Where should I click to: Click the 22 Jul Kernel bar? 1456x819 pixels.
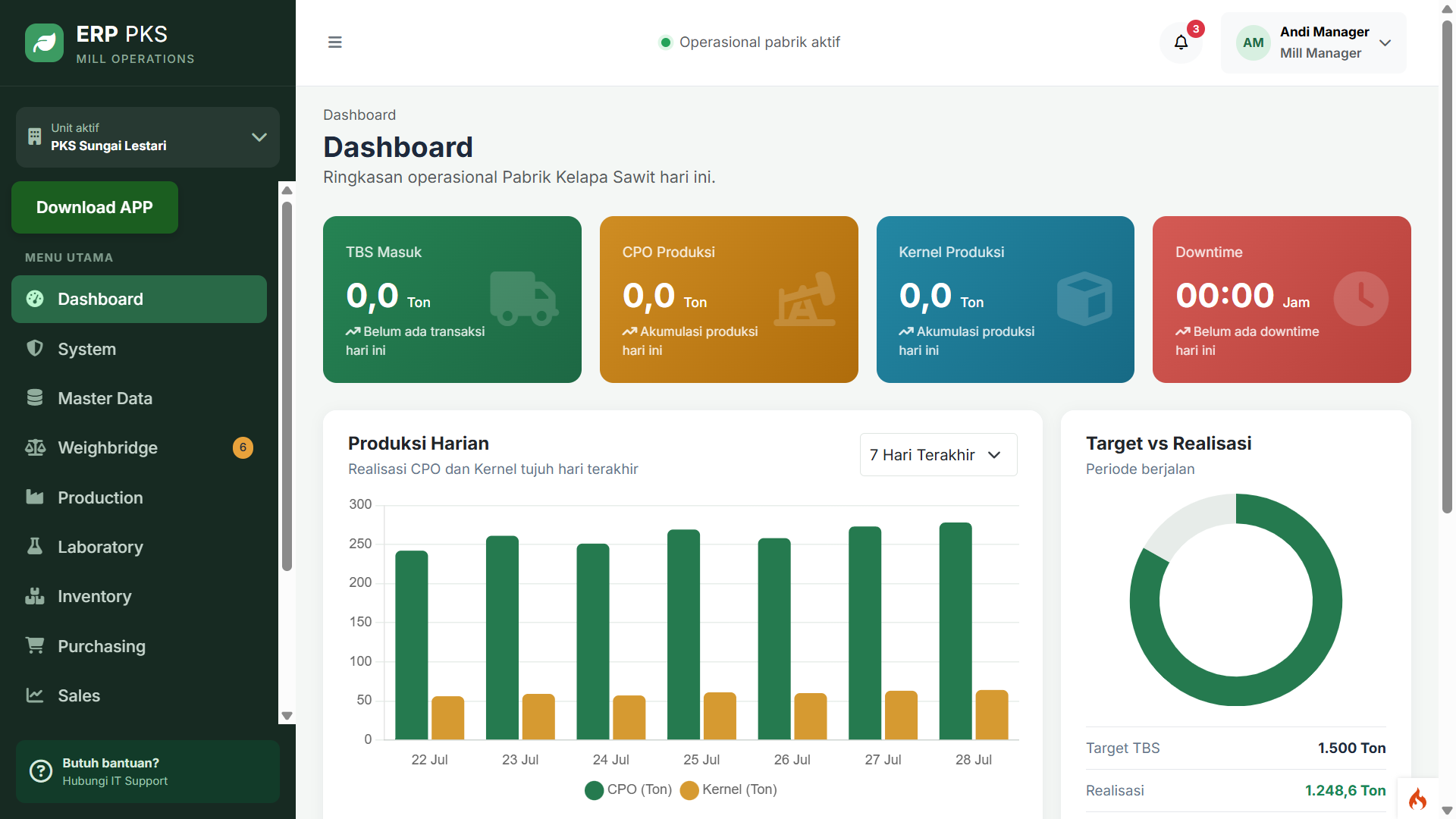[x=447, y=718]
